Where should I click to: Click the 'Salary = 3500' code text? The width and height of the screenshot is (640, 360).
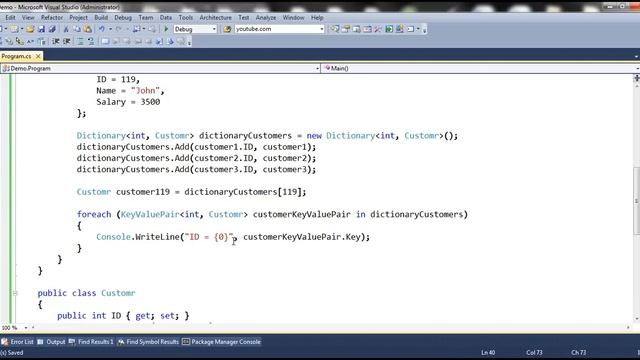point(128,102)
